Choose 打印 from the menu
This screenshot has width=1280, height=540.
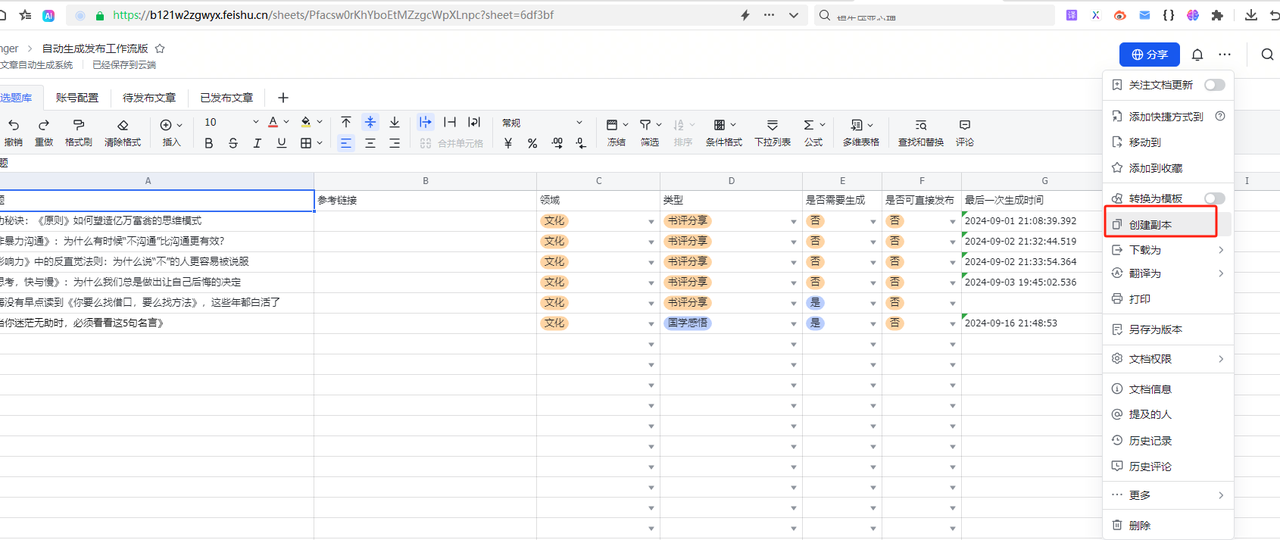[1168, 299]
